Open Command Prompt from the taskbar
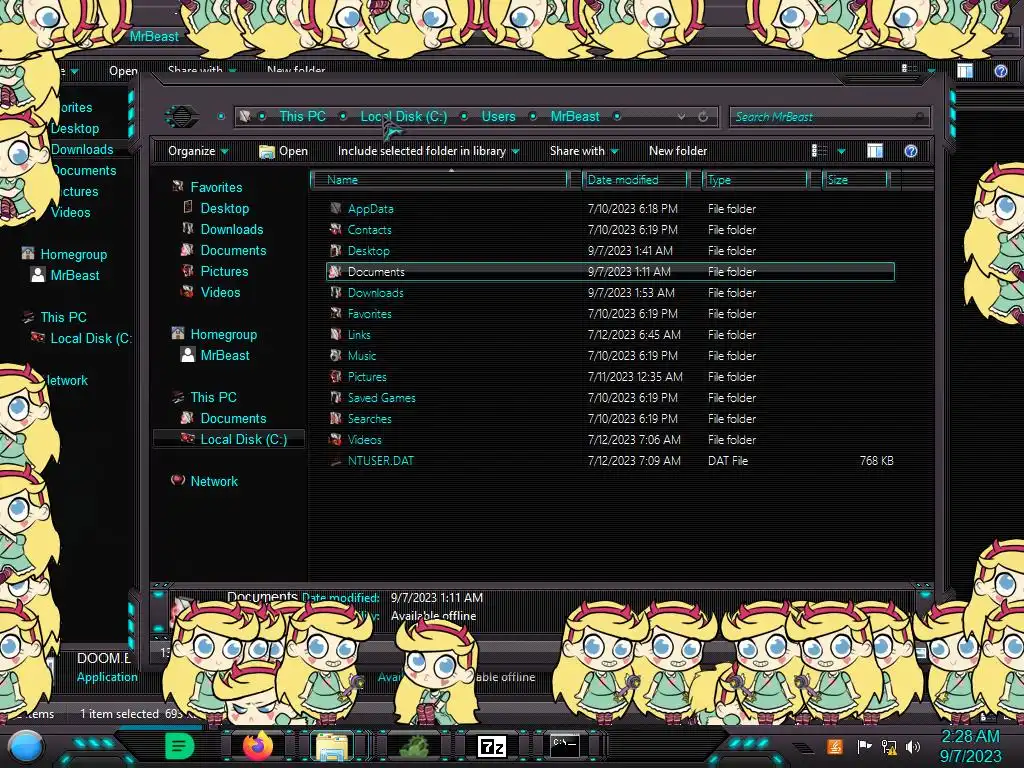Image resolution: width=1024 pixels, height=768 pixels. [565, 745]
